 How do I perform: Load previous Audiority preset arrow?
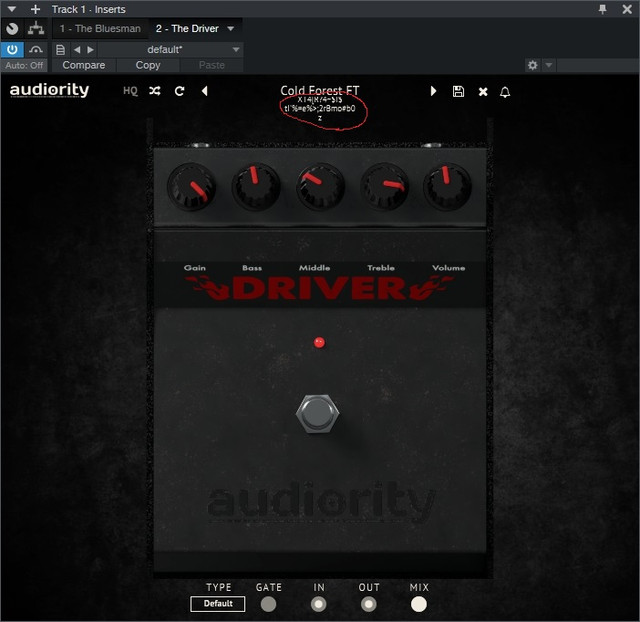tap(204, 91)
